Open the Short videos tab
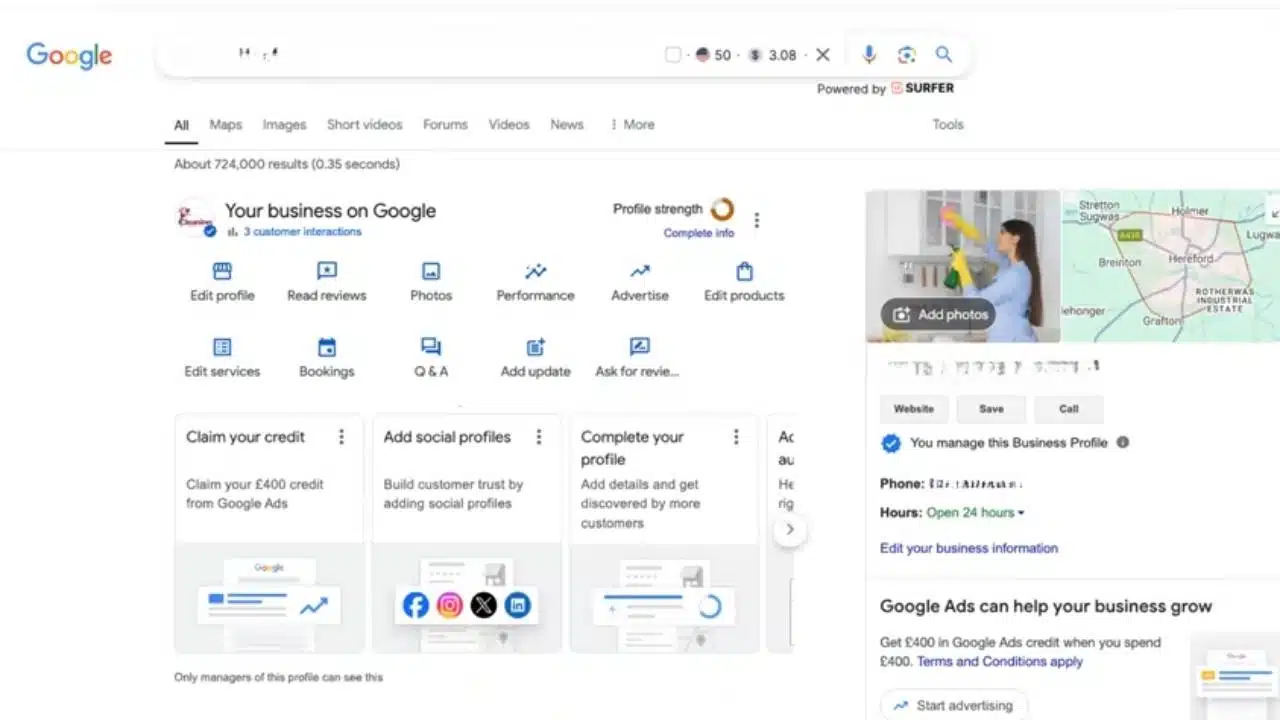The height and width of the screenshot is (720, 1280). (x=364, y=125)
